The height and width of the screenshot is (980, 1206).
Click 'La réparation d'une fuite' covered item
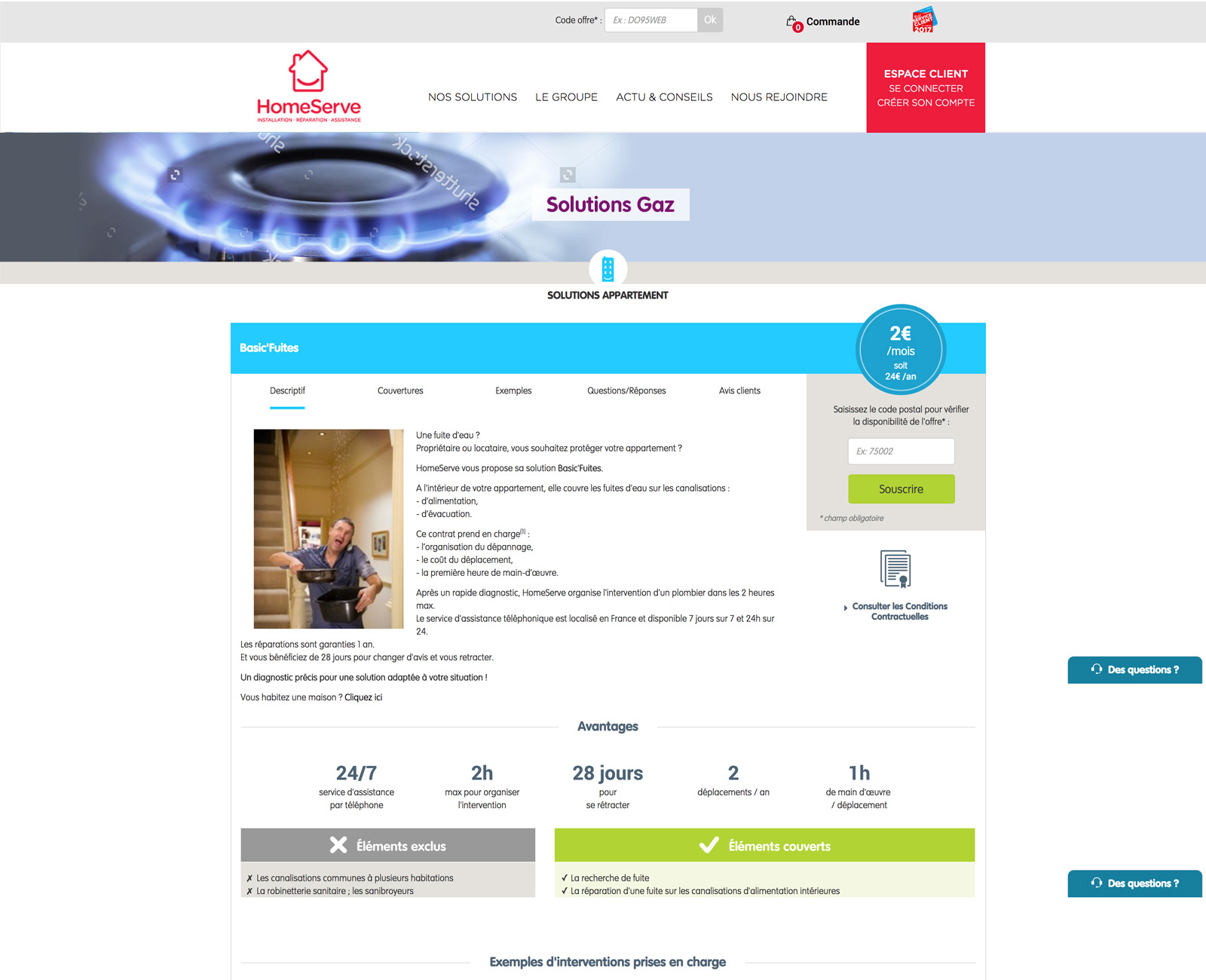(705, 891)
